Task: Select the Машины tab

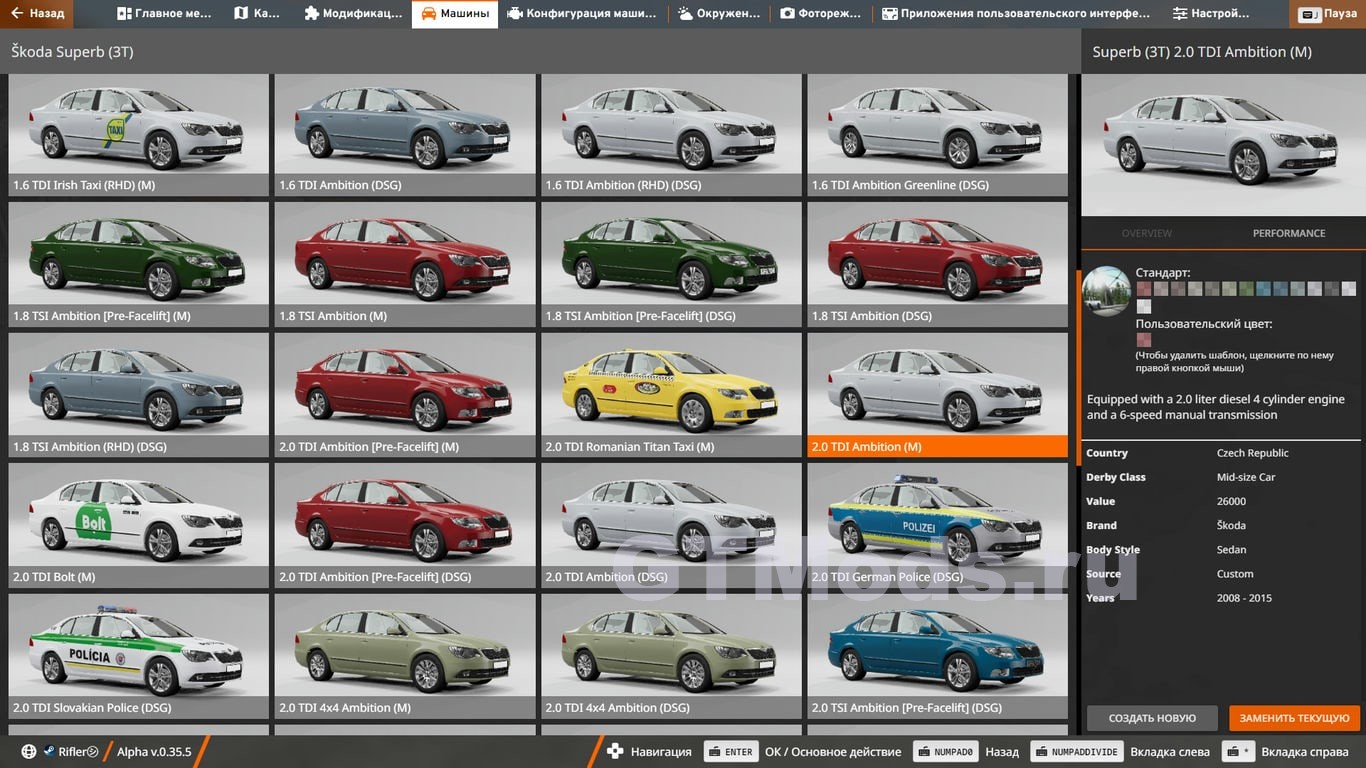Action: pos(455,14)
